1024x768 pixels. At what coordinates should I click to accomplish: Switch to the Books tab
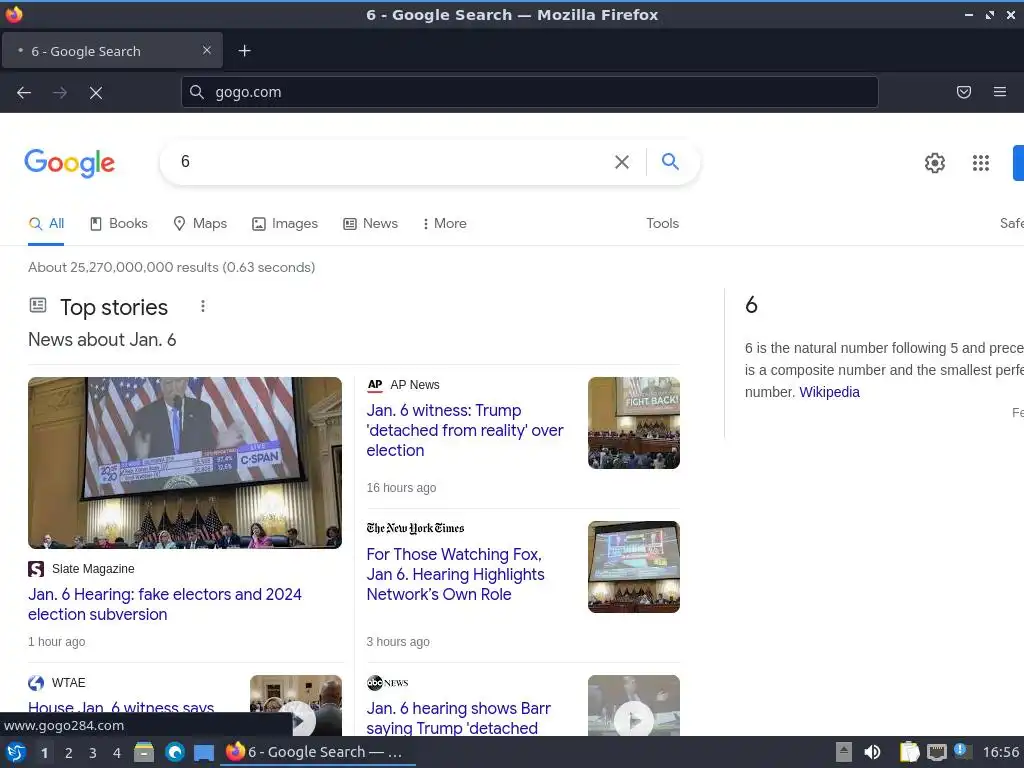pyautogui.click(x=119, y=223)
